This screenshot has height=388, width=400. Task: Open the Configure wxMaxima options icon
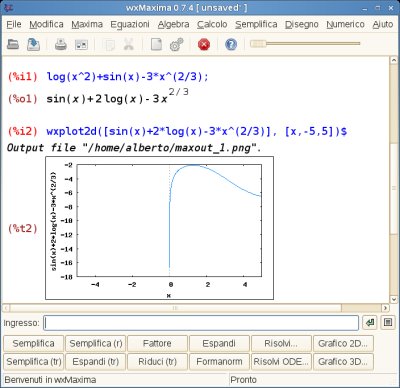(x=81, y=44)
